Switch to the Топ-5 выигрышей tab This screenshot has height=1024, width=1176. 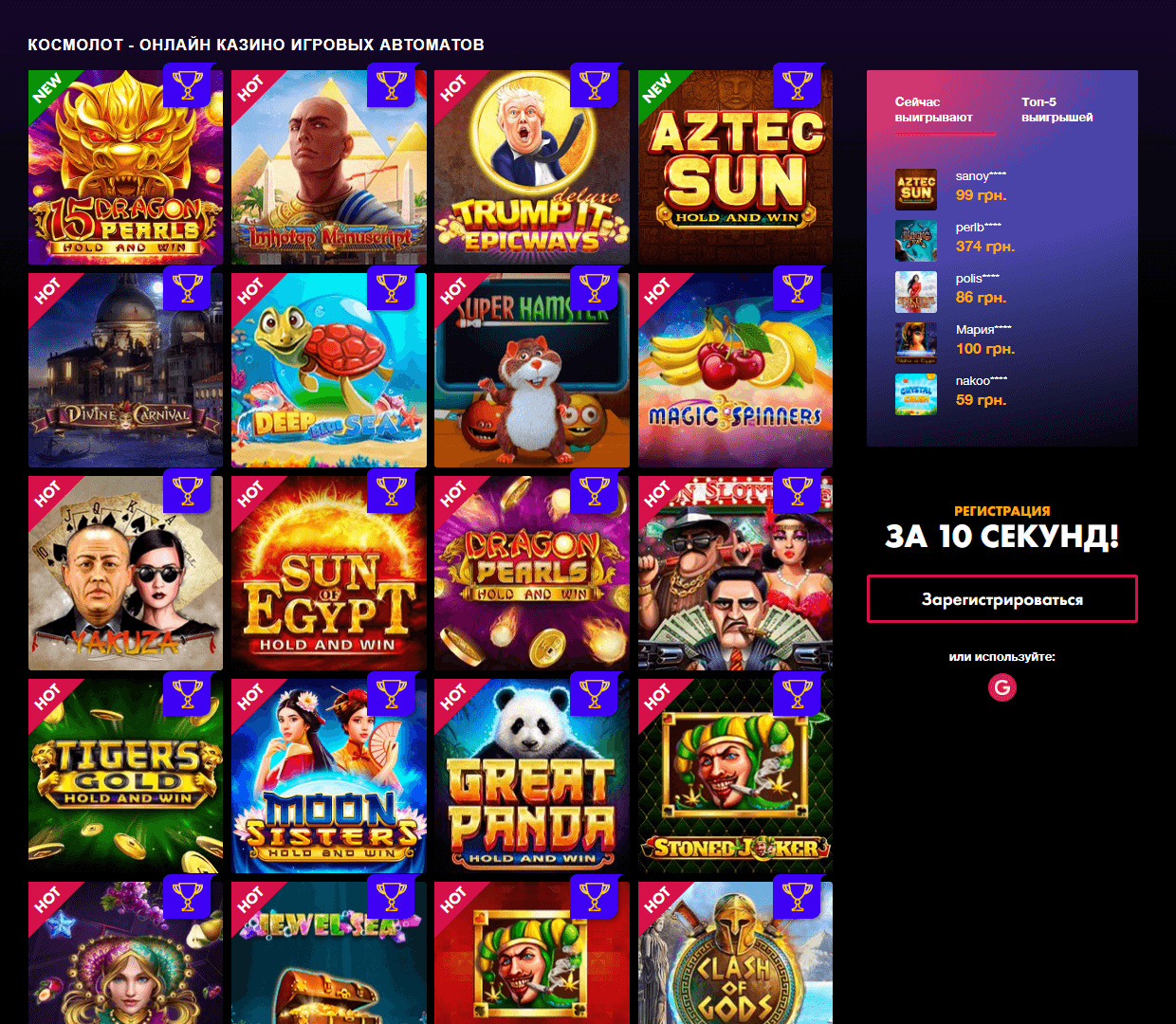pos(1057,109)
